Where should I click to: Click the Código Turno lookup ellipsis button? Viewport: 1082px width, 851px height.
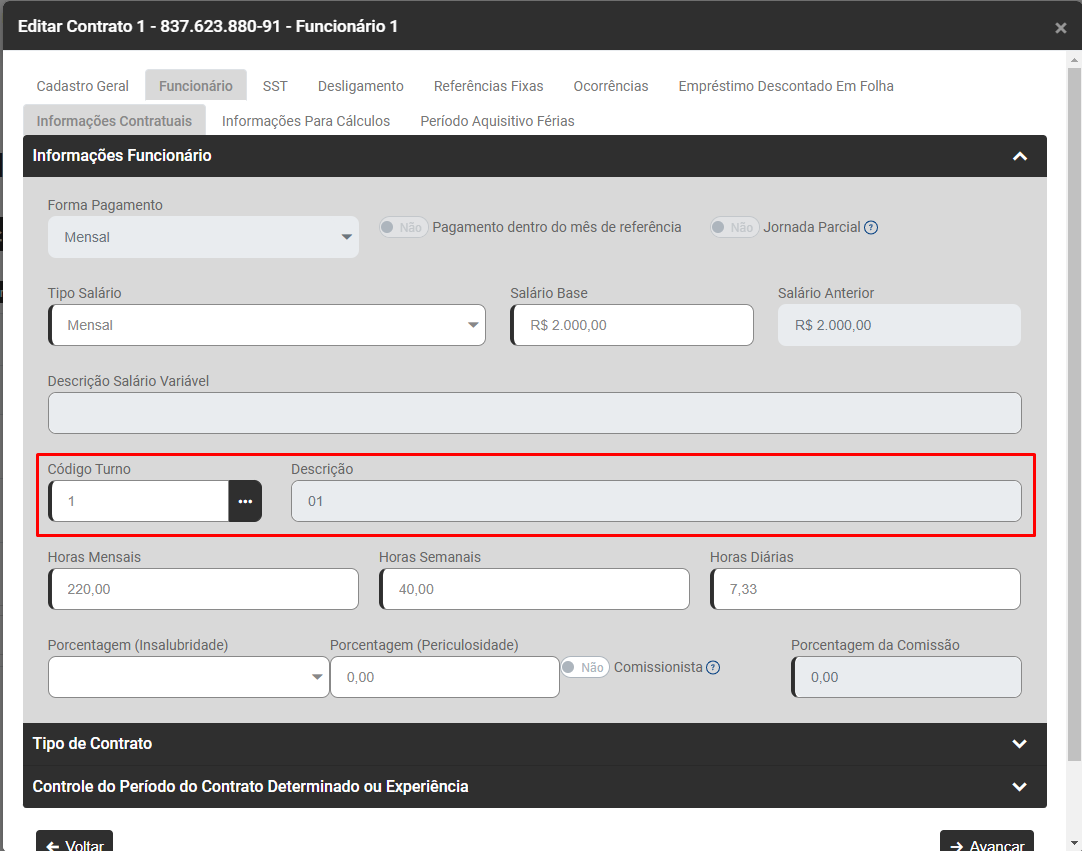(245, 501)
